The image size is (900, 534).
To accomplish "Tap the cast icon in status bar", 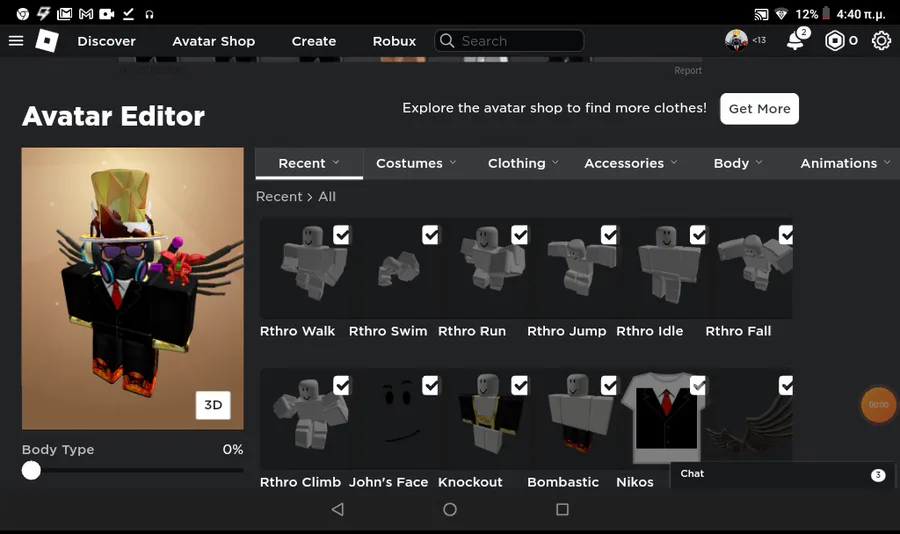I will [761, 14].
